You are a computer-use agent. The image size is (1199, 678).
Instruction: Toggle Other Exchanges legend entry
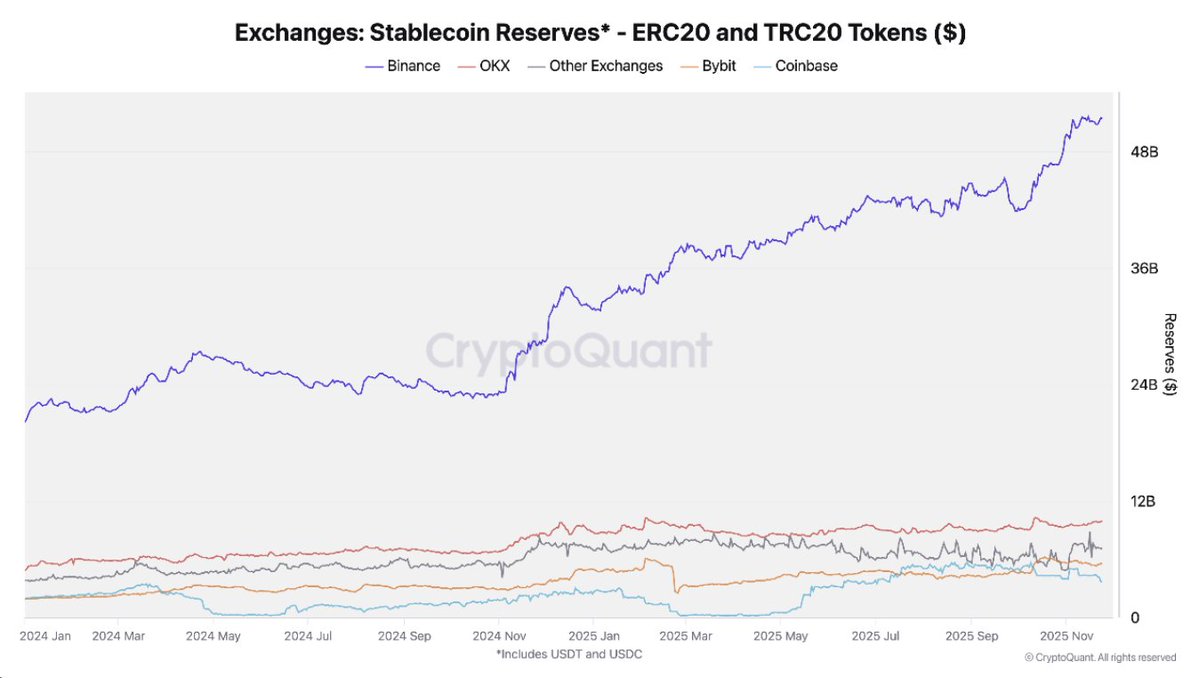(605, 66)
